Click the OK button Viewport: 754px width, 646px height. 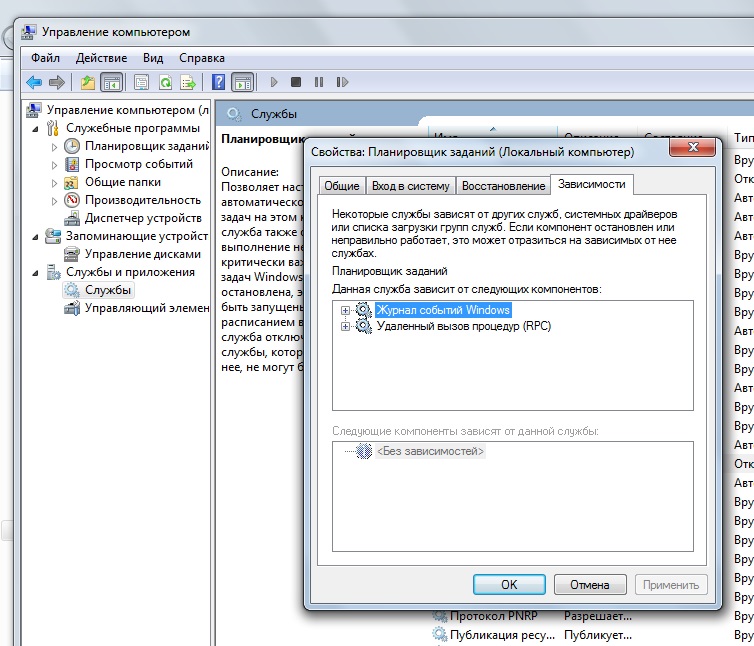[x=509, y=584]
